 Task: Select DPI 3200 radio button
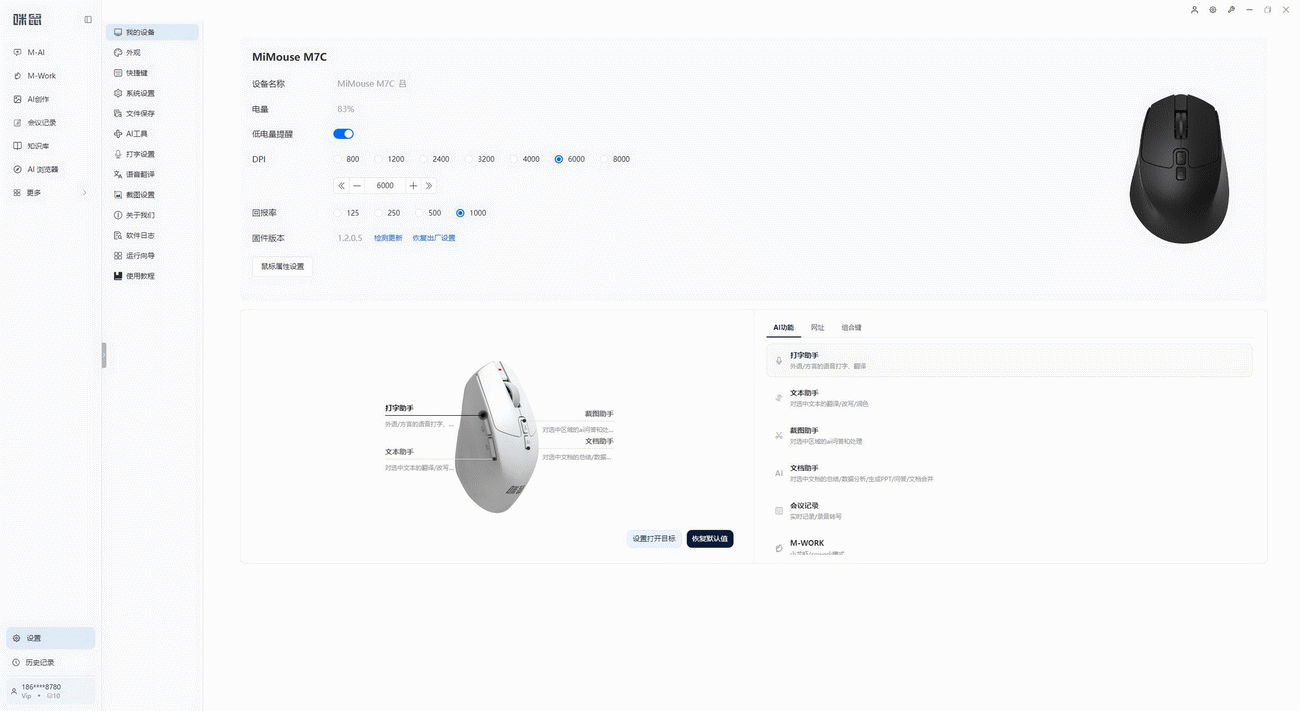coord(469,159)
